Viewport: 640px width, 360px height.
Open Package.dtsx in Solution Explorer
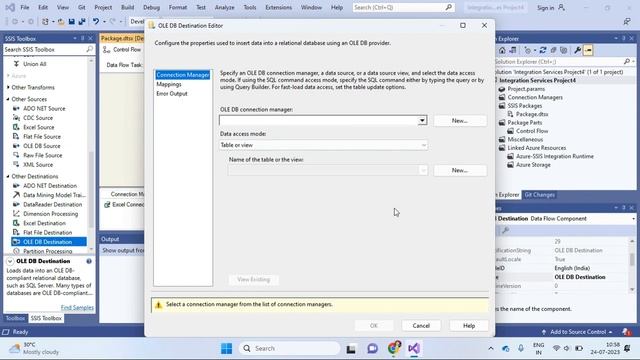(x=531, y=114)
